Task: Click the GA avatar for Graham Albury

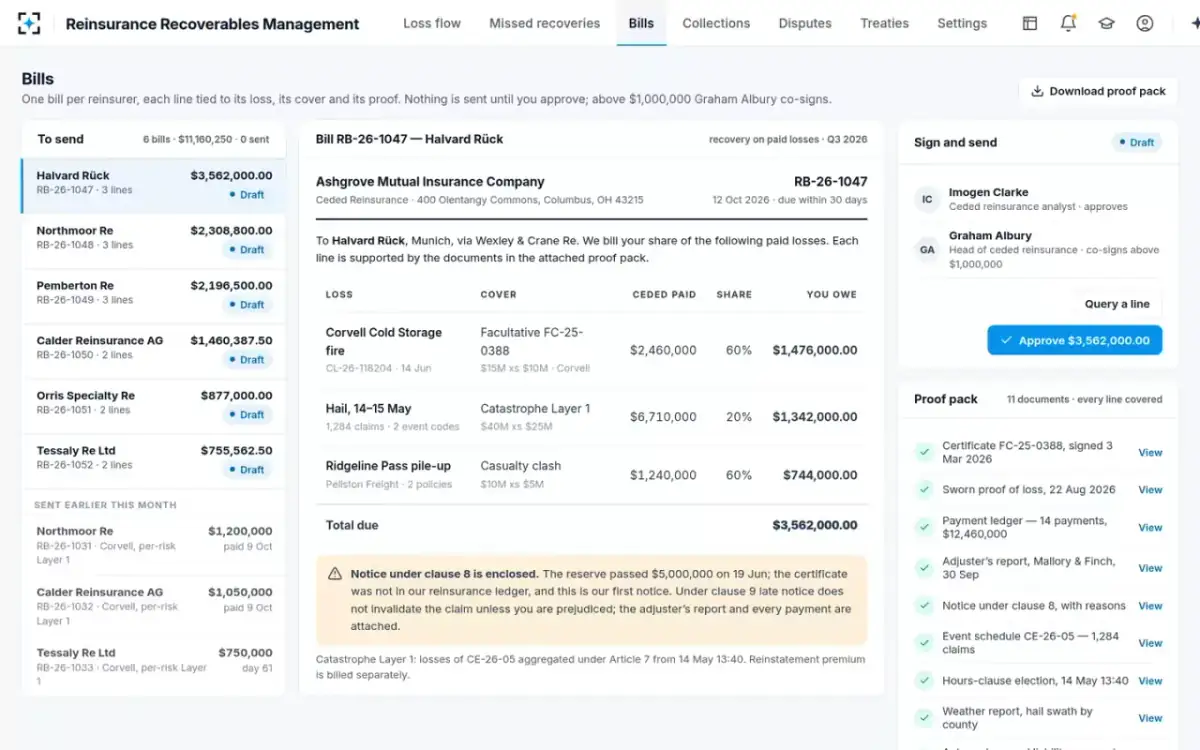Action: tap(927, 250)
